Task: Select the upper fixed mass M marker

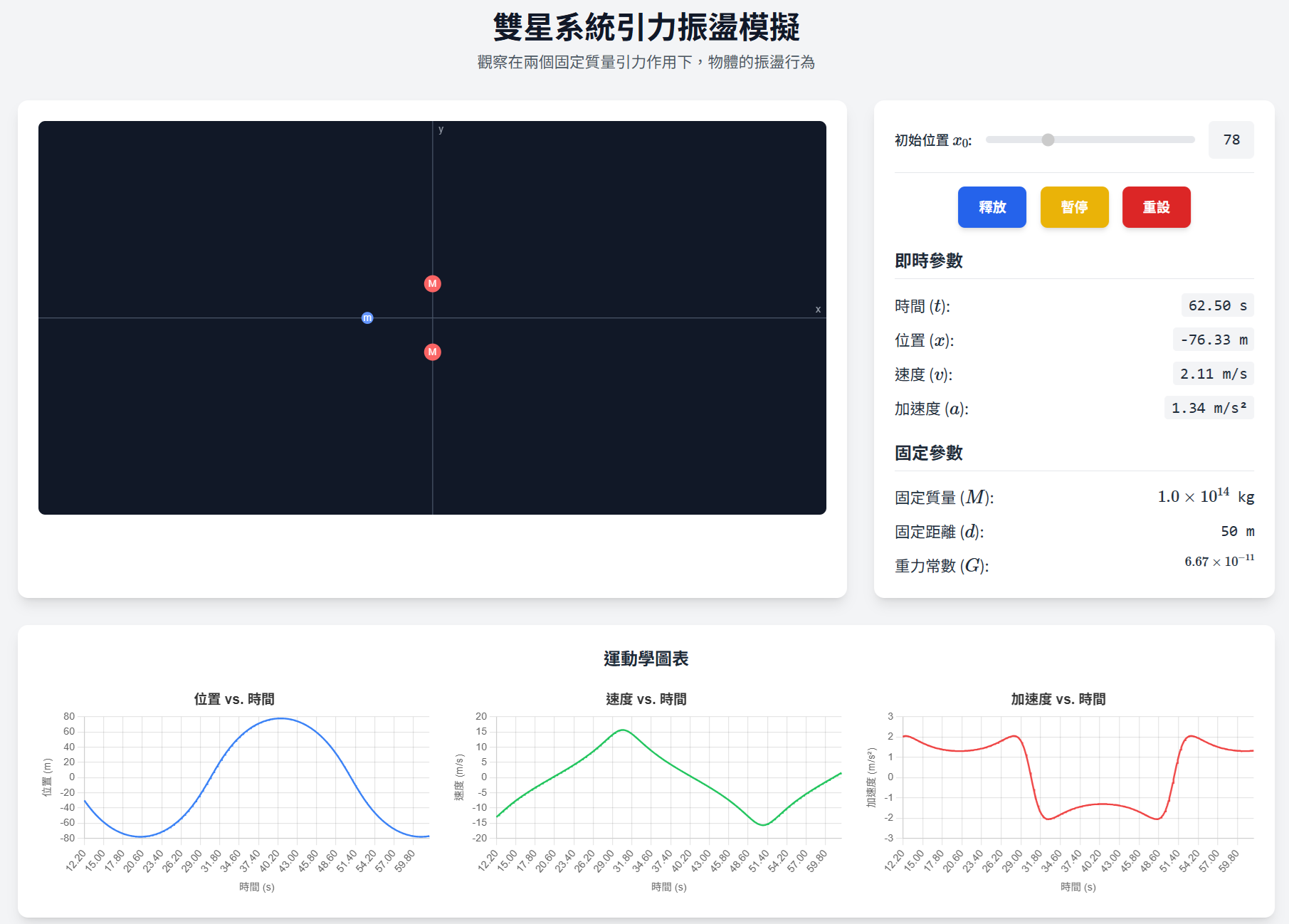Action: 432,283
